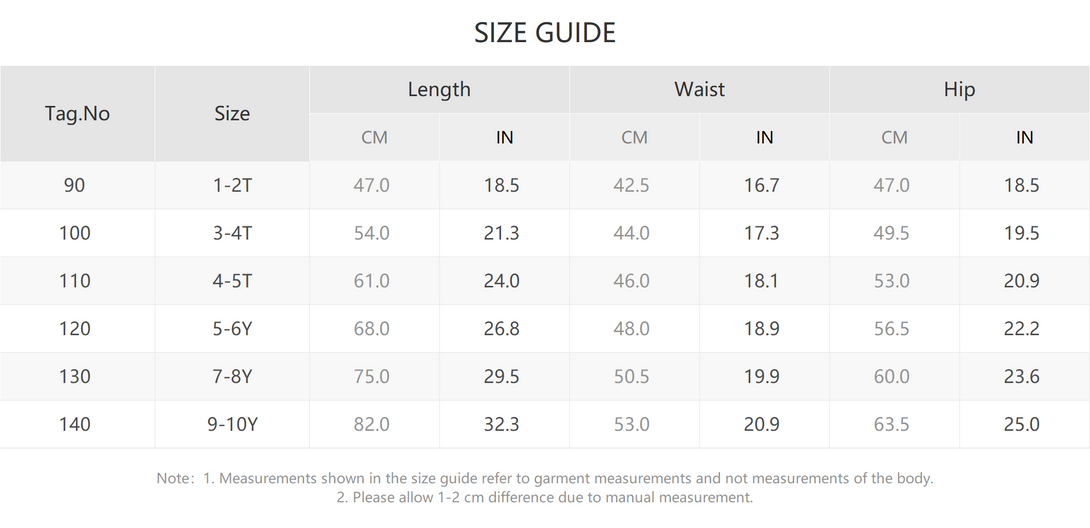
Task: Select length value 26.8 inches
Action: coord(504,329)
